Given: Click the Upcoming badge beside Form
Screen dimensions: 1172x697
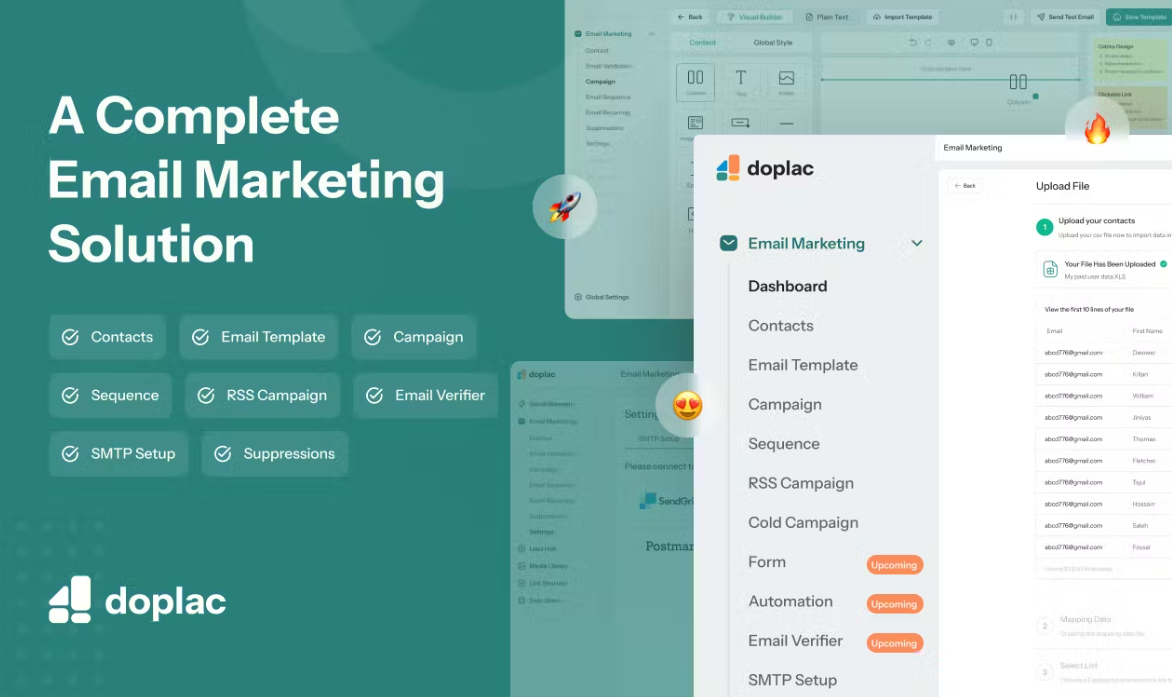Looking at the screenshot, I should (894, 565).
